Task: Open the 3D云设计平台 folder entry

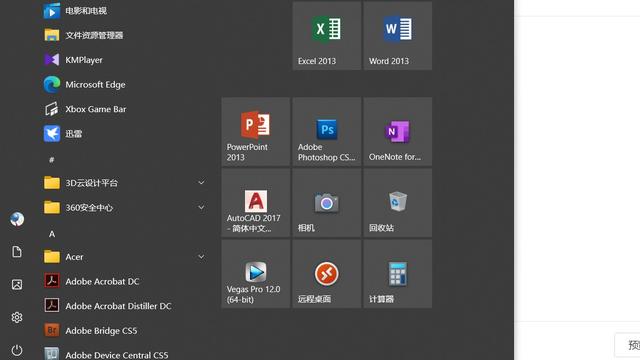Action: pos(124,183)
